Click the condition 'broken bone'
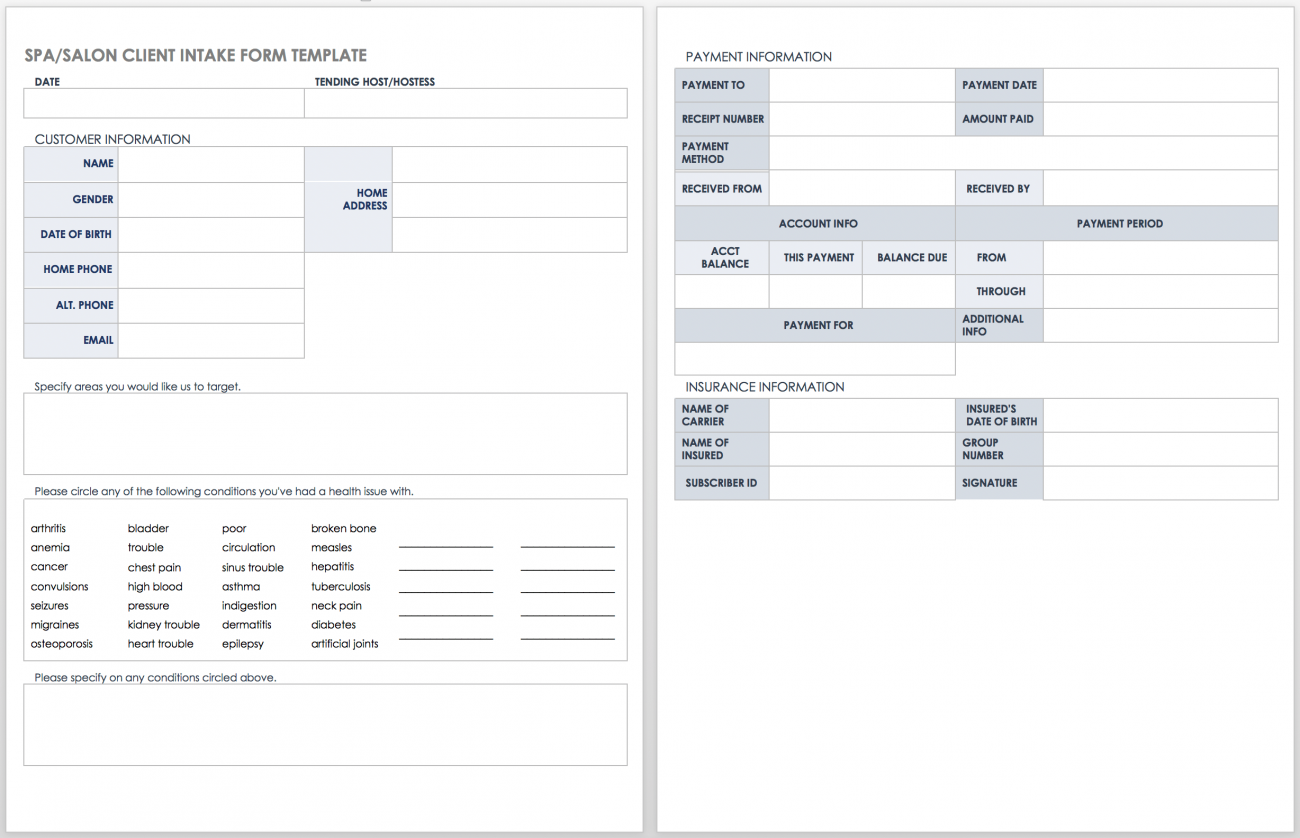 [344, 528]
